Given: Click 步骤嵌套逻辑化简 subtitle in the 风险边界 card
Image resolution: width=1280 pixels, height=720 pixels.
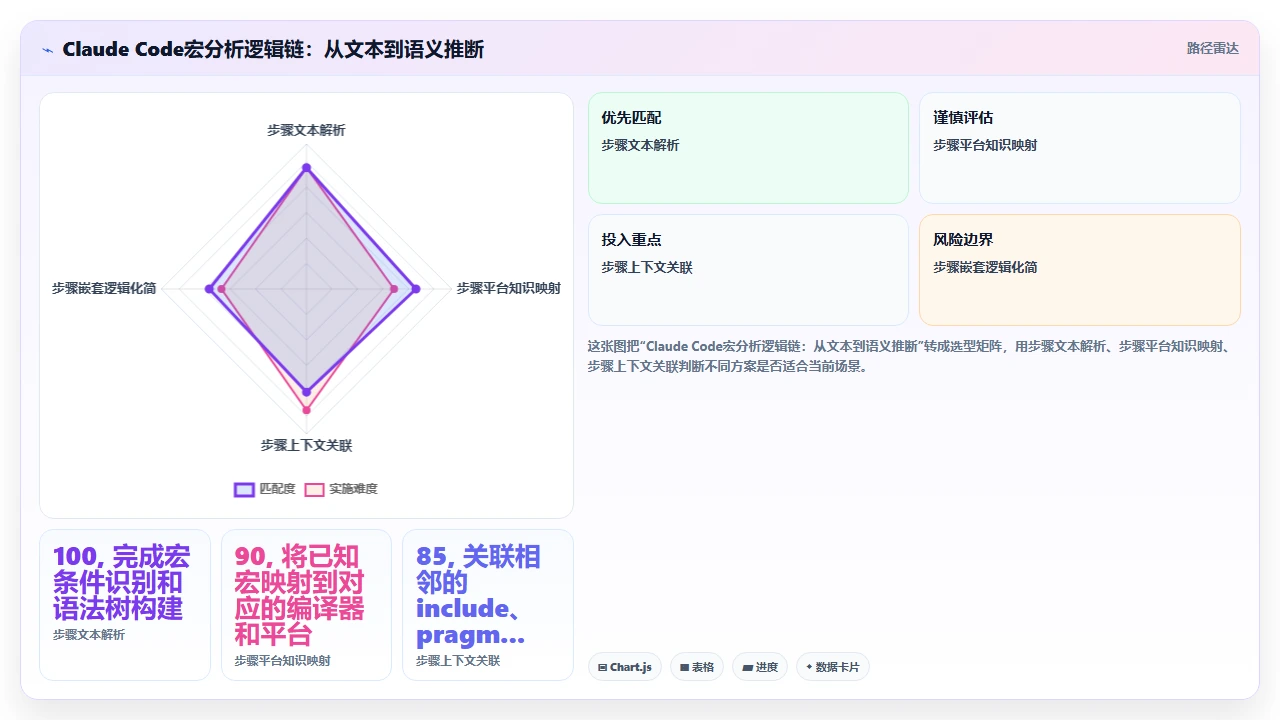Looking at the screenshot, I should click(985, 267).
